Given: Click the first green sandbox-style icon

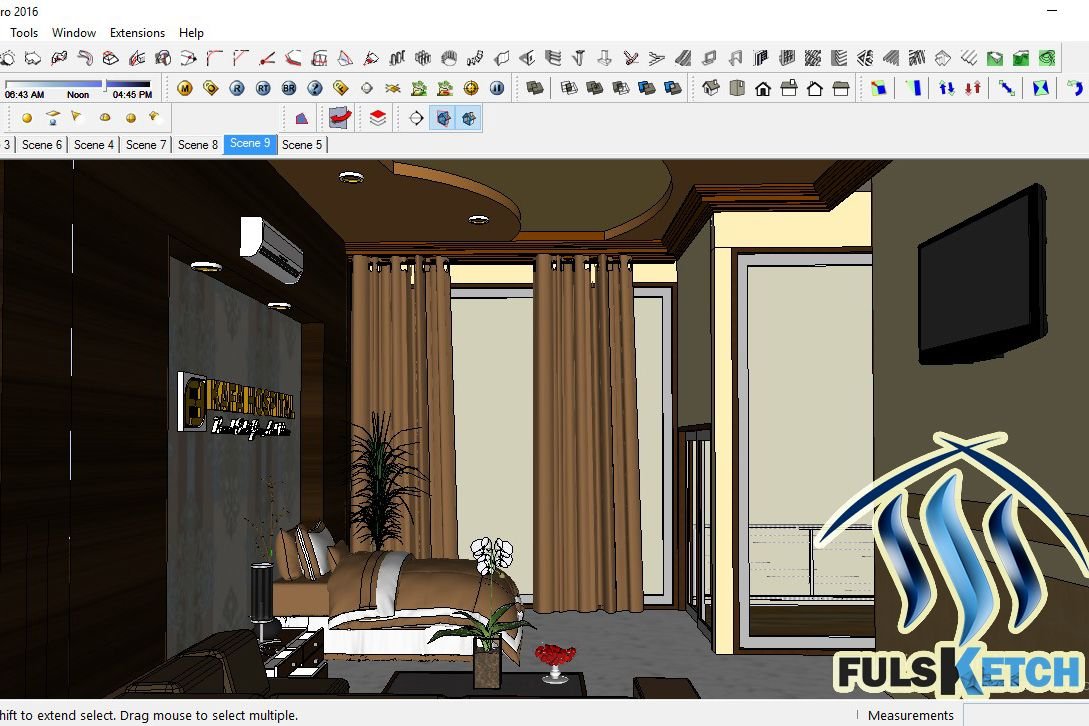Looking at the screenshot, I should [995, 58].
